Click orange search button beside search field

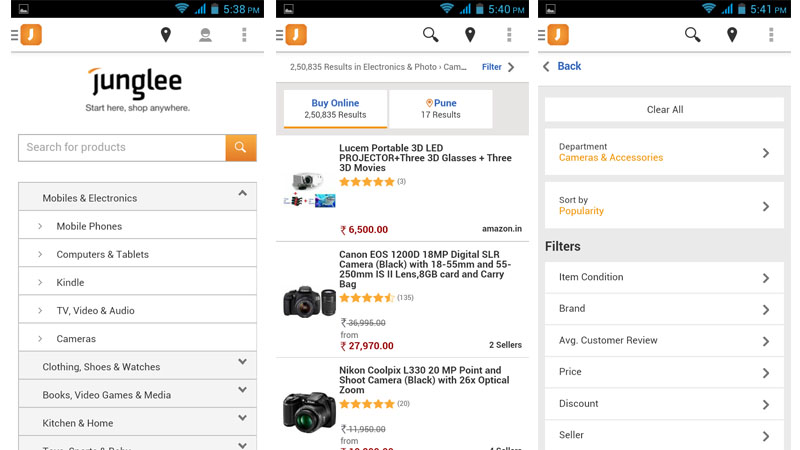pyautogui.click(x=241, y=147)
